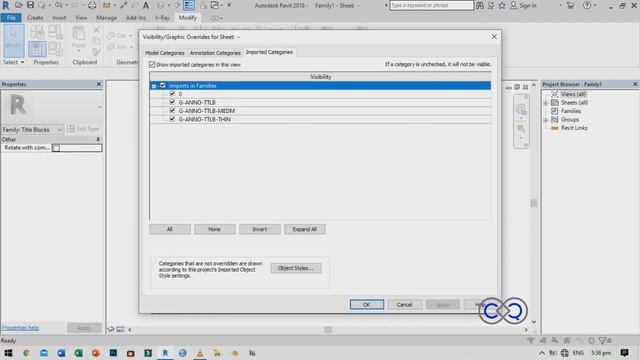The width and height of the screenshot is (640, 360).
Task: Click the measure tool icon in quick access toolbar
Action: click(106, 5)
